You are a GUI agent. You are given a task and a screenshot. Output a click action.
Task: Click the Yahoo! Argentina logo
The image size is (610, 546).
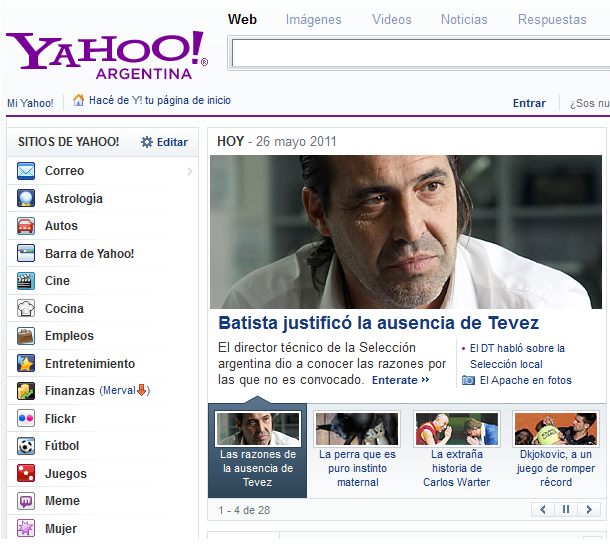click(x=107, y=55)
